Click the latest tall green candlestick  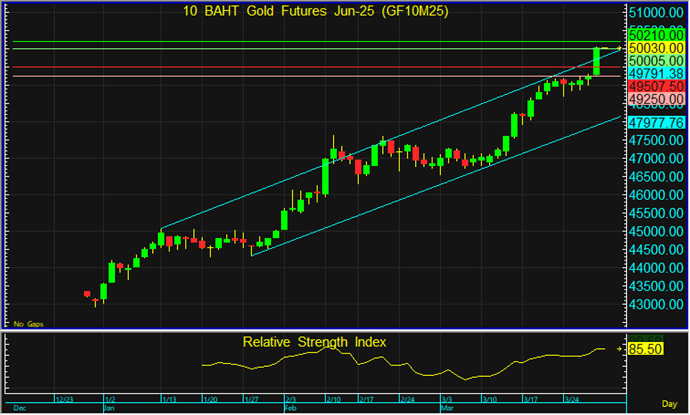coord(597,61)
